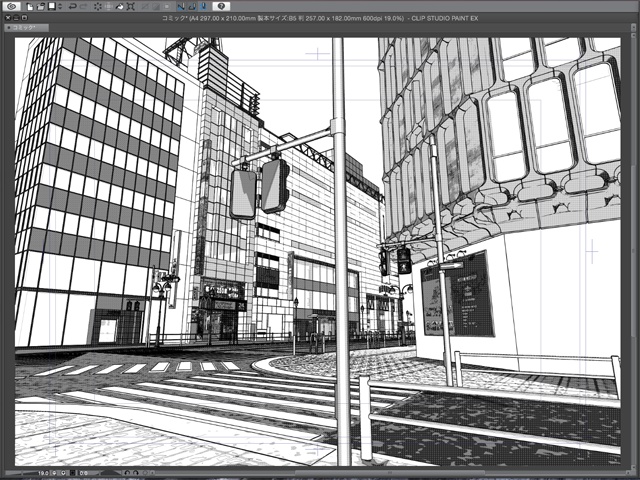Open the Help question mark button

pyautogui.click(x=221, y=7)
